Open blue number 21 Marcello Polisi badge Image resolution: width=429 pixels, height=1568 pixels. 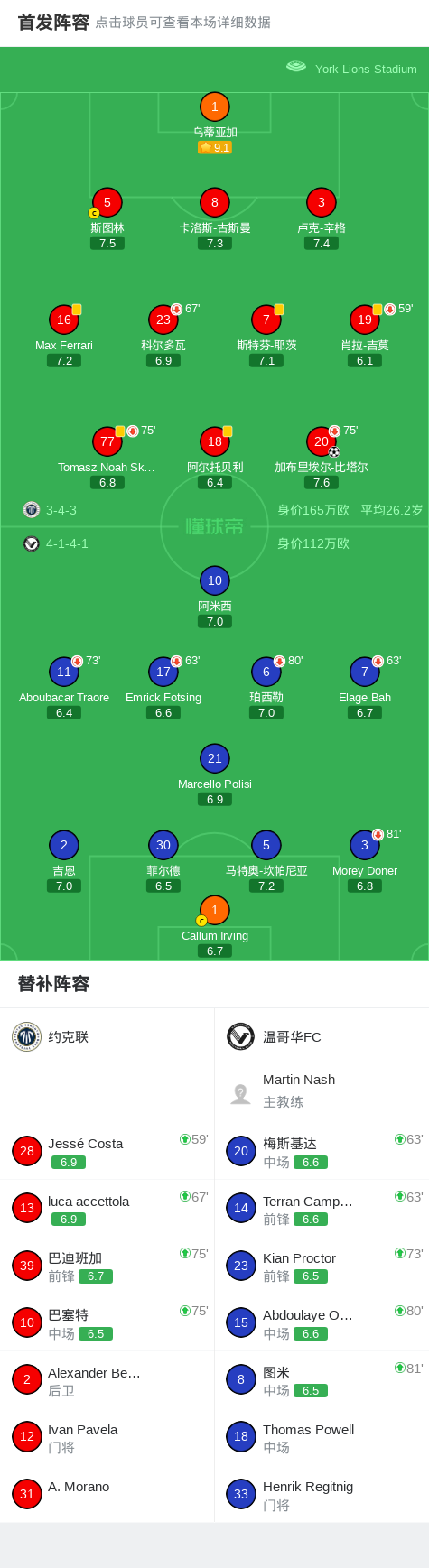coord(214,758)
